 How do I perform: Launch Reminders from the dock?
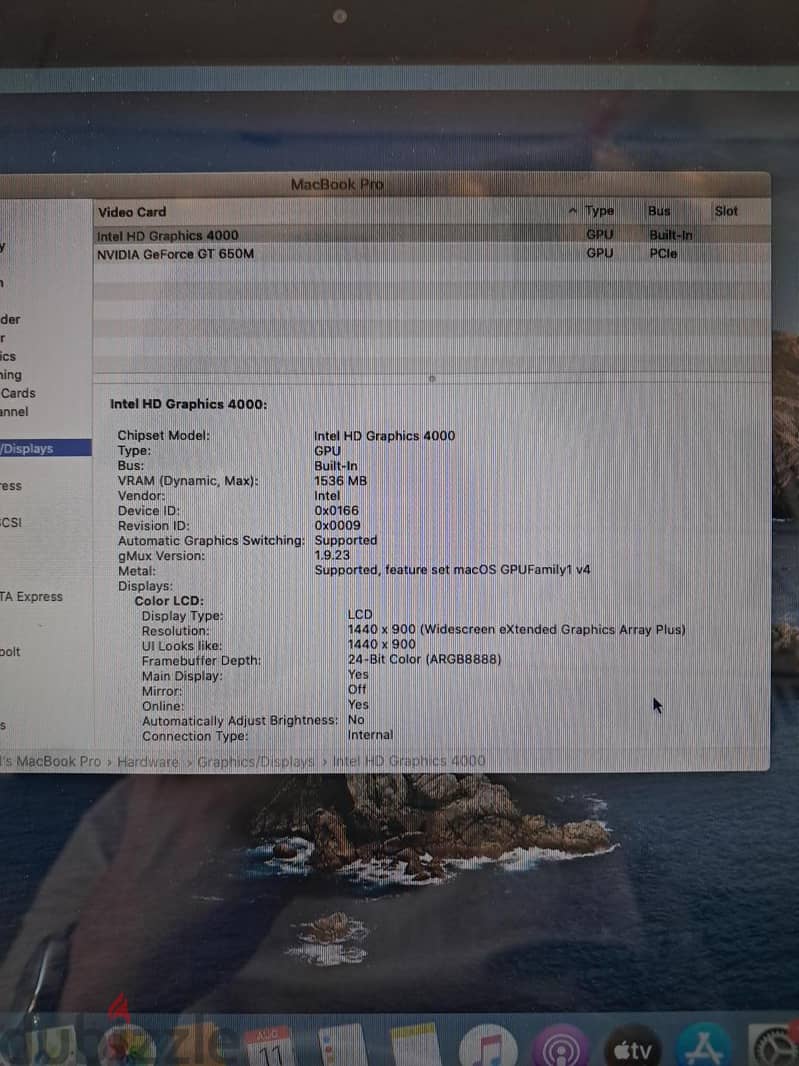pyautogui.click(x=343, y=1046)
